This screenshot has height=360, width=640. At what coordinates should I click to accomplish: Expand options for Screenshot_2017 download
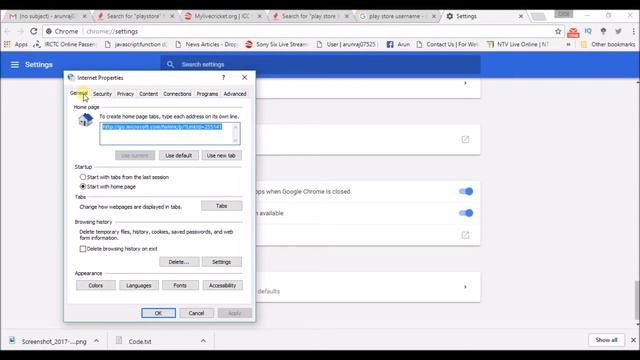coord(96,341)
